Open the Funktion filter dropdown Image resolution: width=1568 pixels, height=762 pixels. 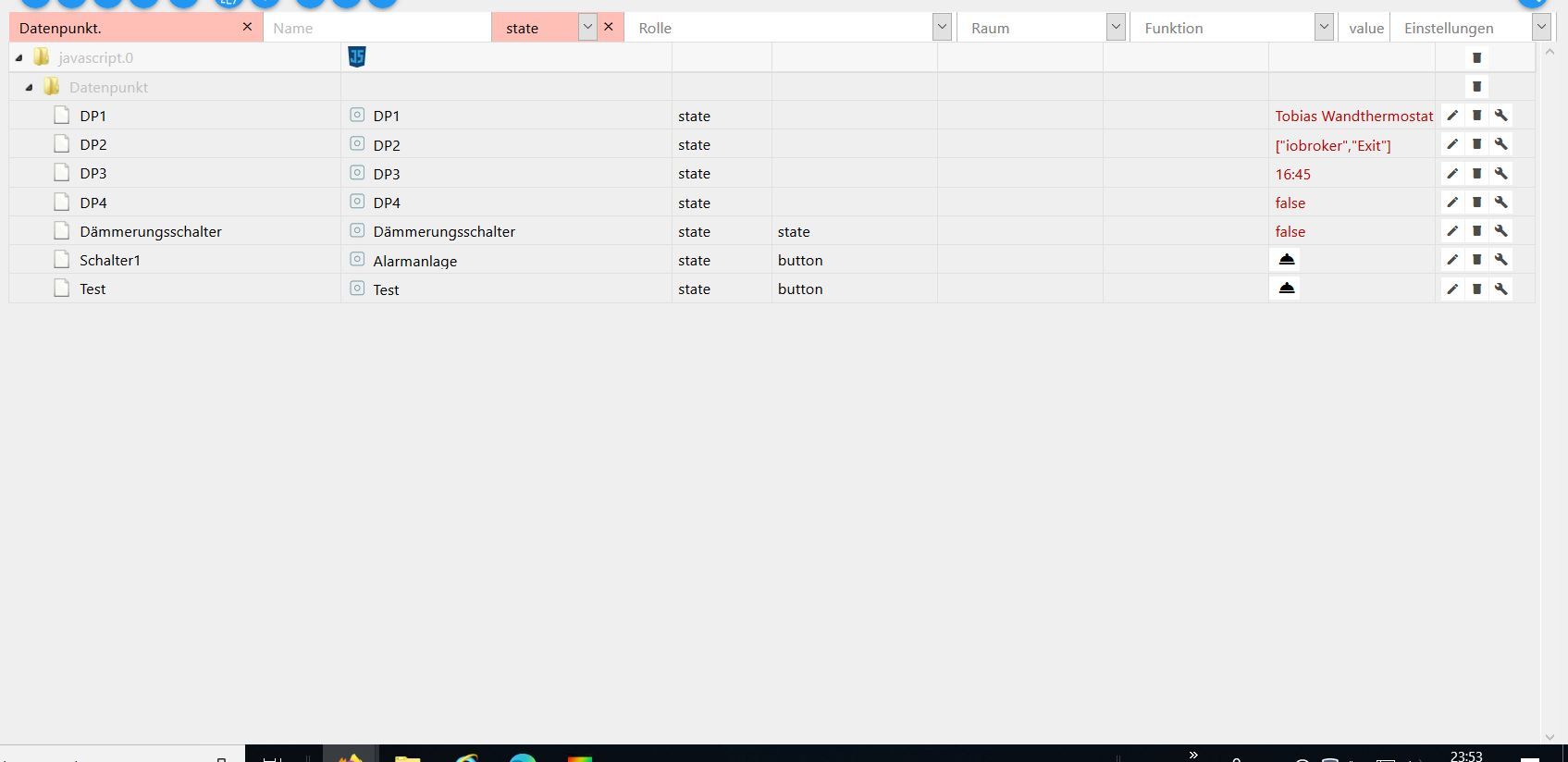(1324, 28)
